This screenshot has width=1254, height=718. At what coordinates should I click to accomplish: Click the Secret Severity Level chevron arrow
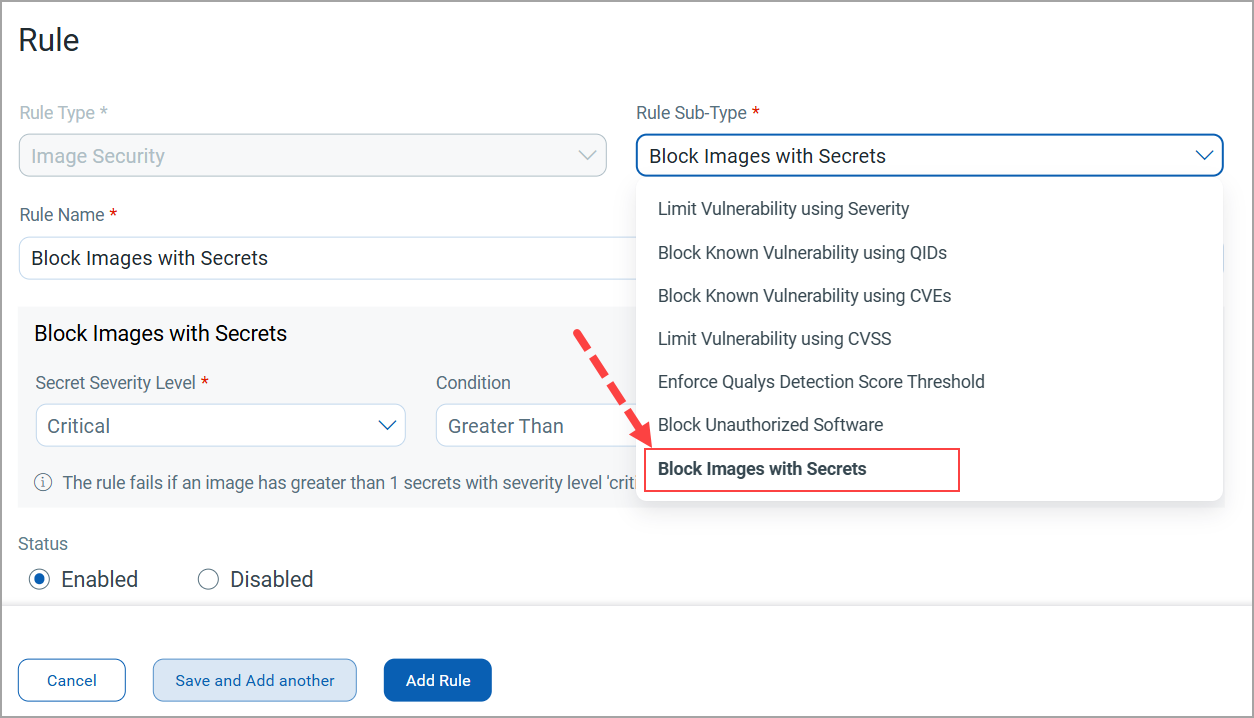[388, 425]
